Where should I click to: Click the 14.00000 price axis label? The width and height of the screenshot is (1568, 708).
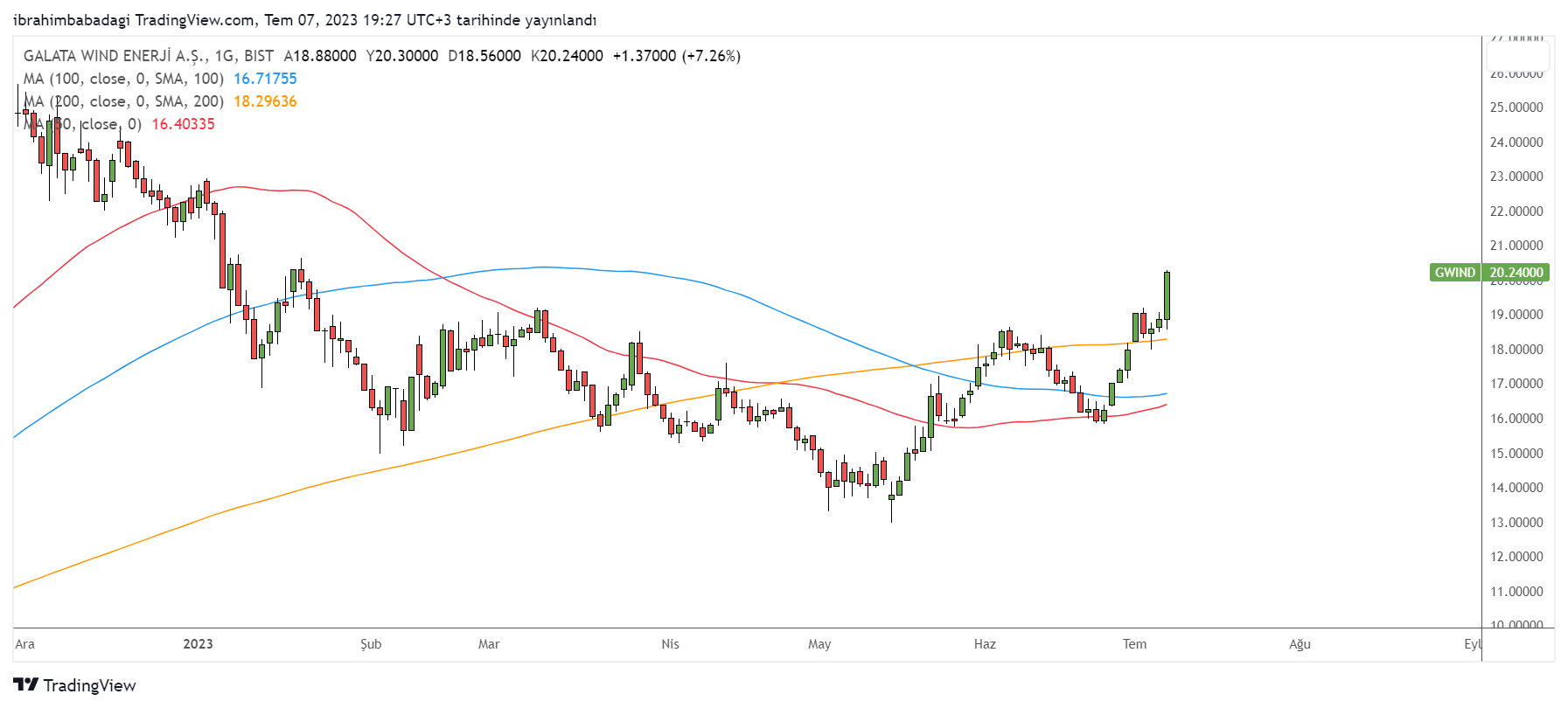click(1516, 488)
